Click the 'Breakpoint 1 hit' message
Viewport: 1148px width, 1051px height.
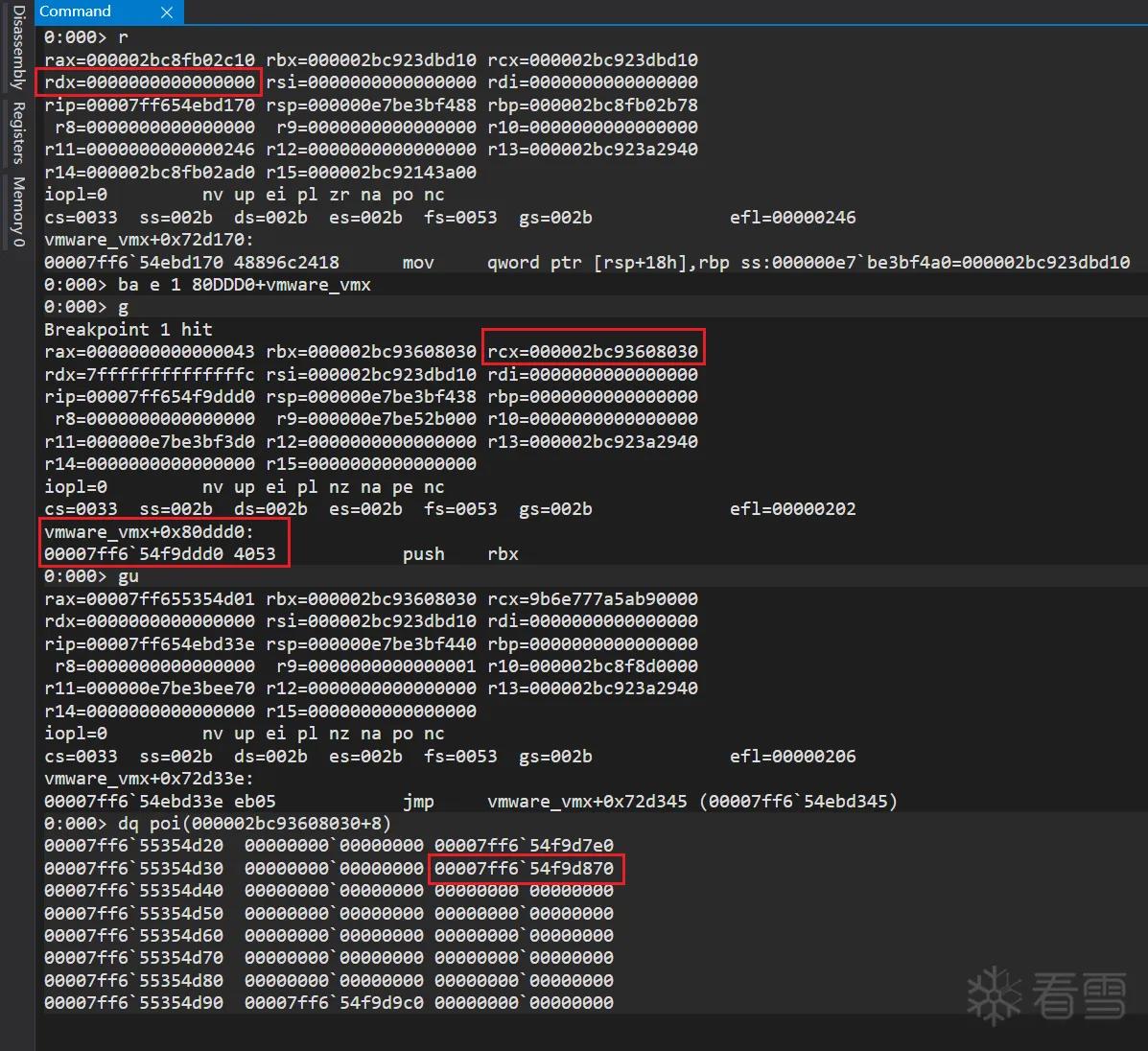coord(129,329)
